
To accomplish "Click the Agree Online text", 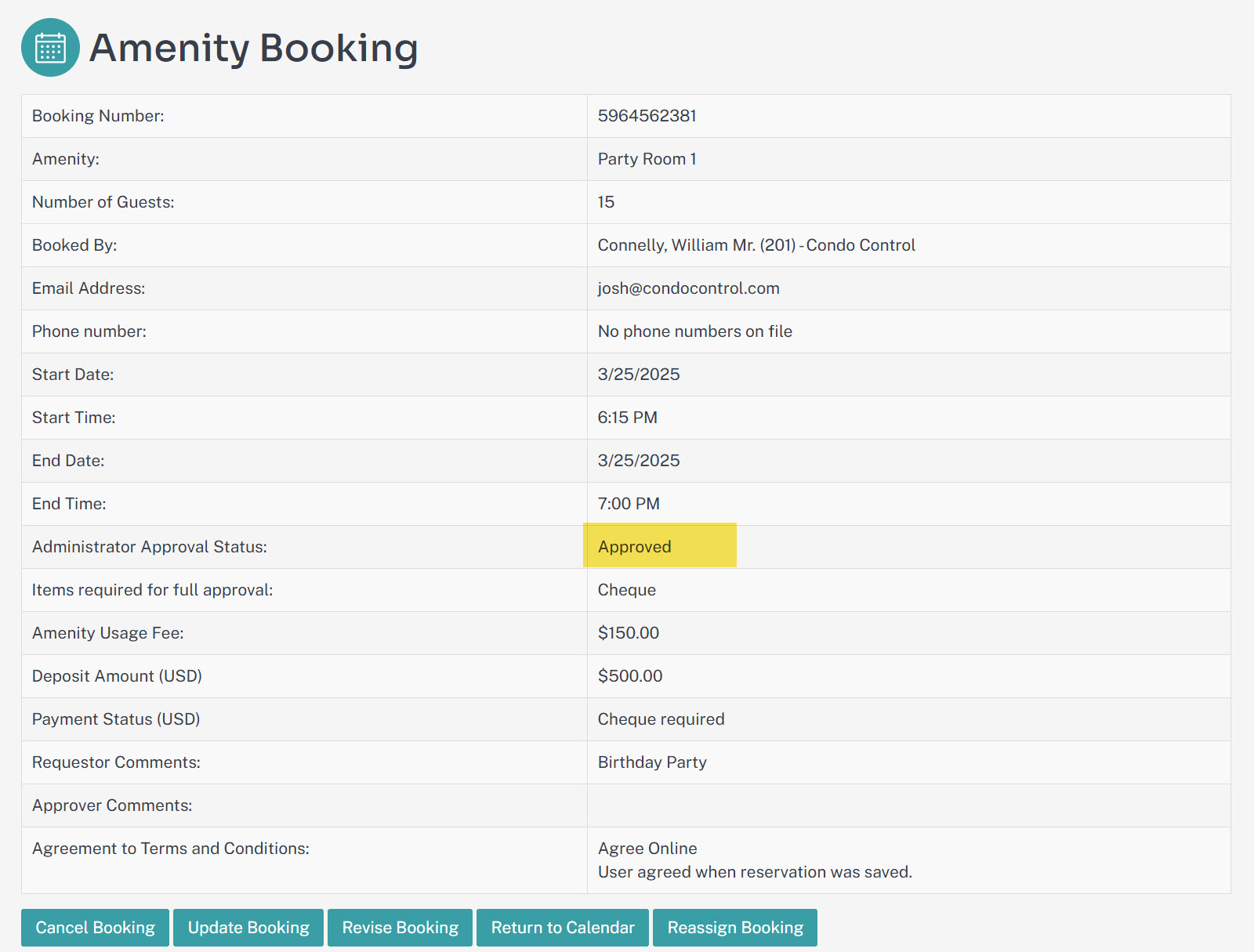I will 647,849.
